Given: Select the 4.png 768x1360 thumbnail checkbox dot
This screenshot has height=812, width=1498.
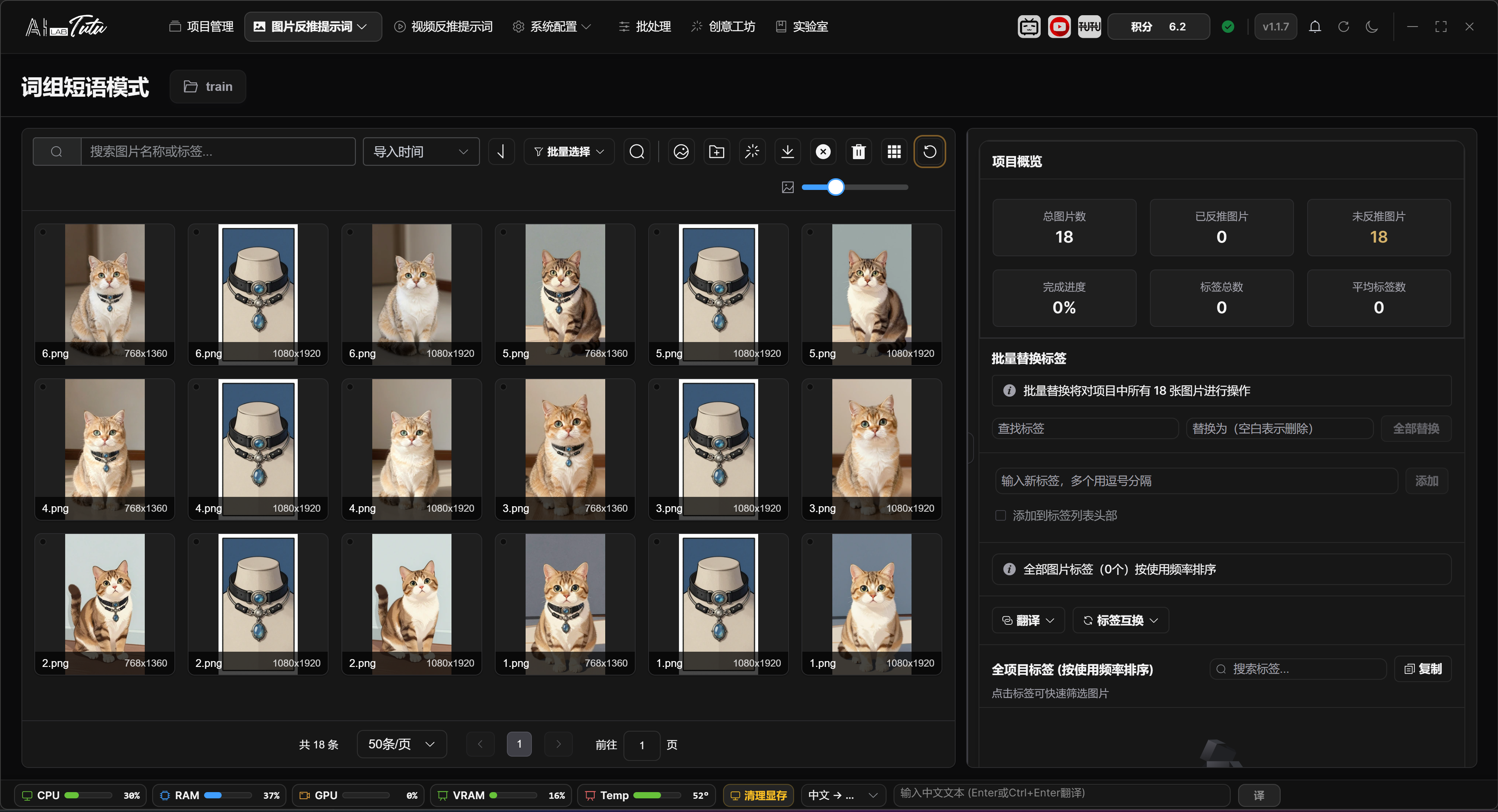Looking at the screenshot, I should point(43,387).
